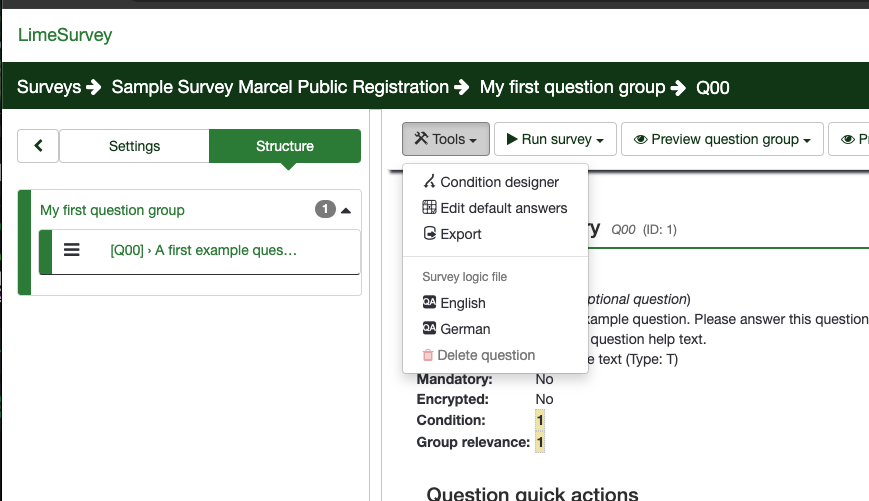The width and height of the screenshot is (869, 501).
Task: Click the hamburger drag handle for Q00
Action: (72, 250)
